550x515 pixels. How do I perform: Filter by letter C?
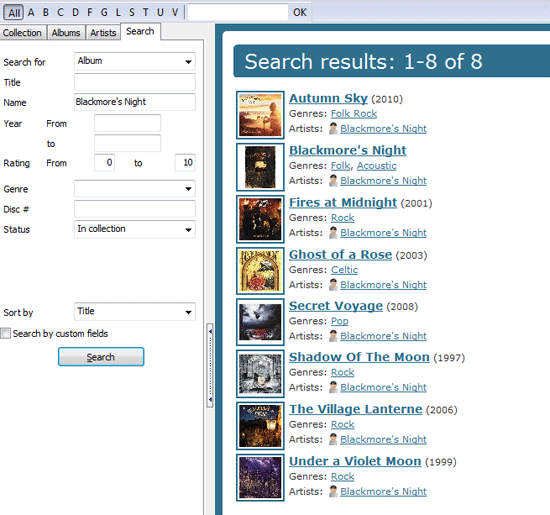click(60, 13)
